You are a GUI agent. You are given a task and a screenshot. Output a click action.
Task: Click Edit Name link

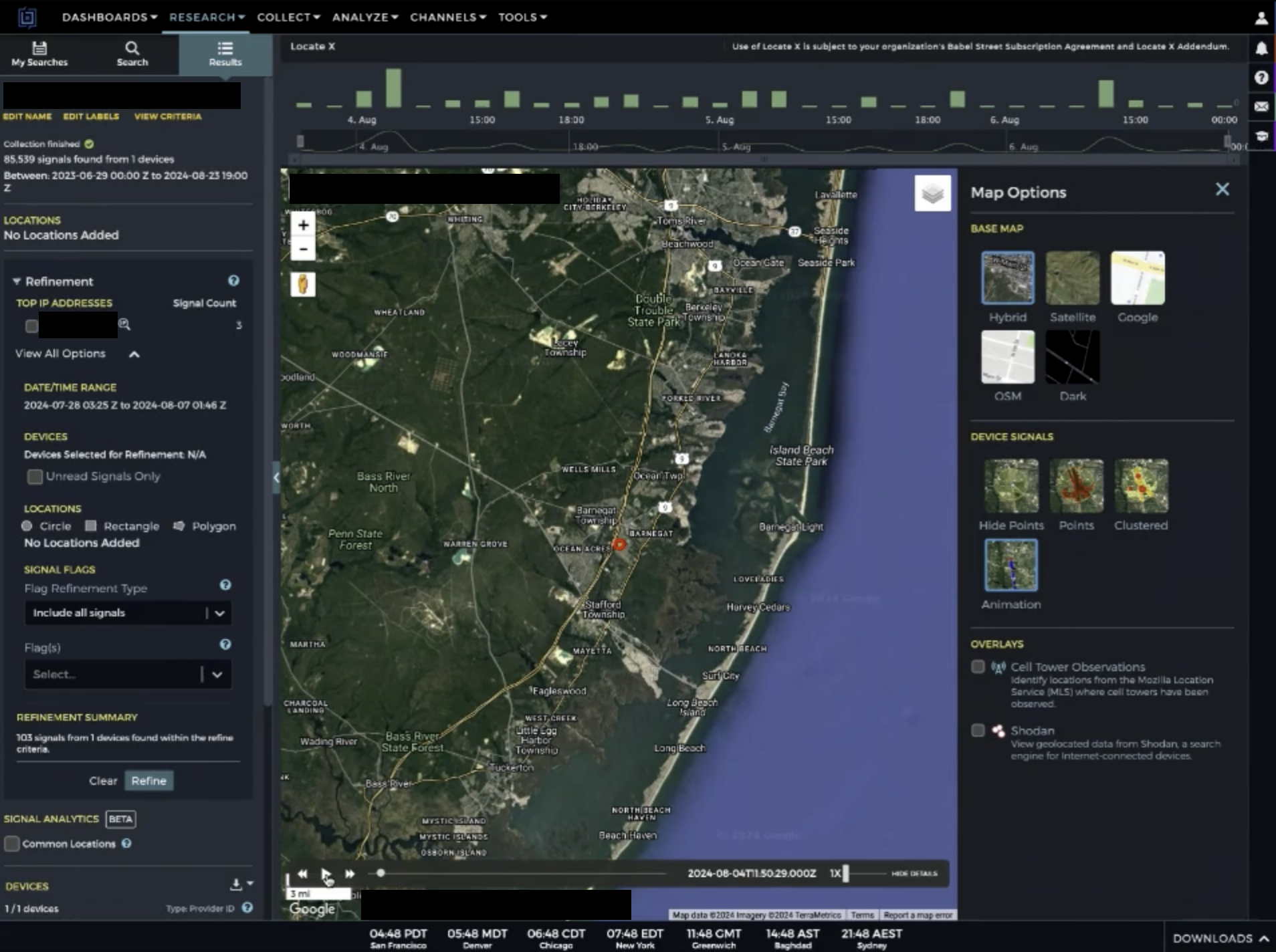tap(27, 116)
